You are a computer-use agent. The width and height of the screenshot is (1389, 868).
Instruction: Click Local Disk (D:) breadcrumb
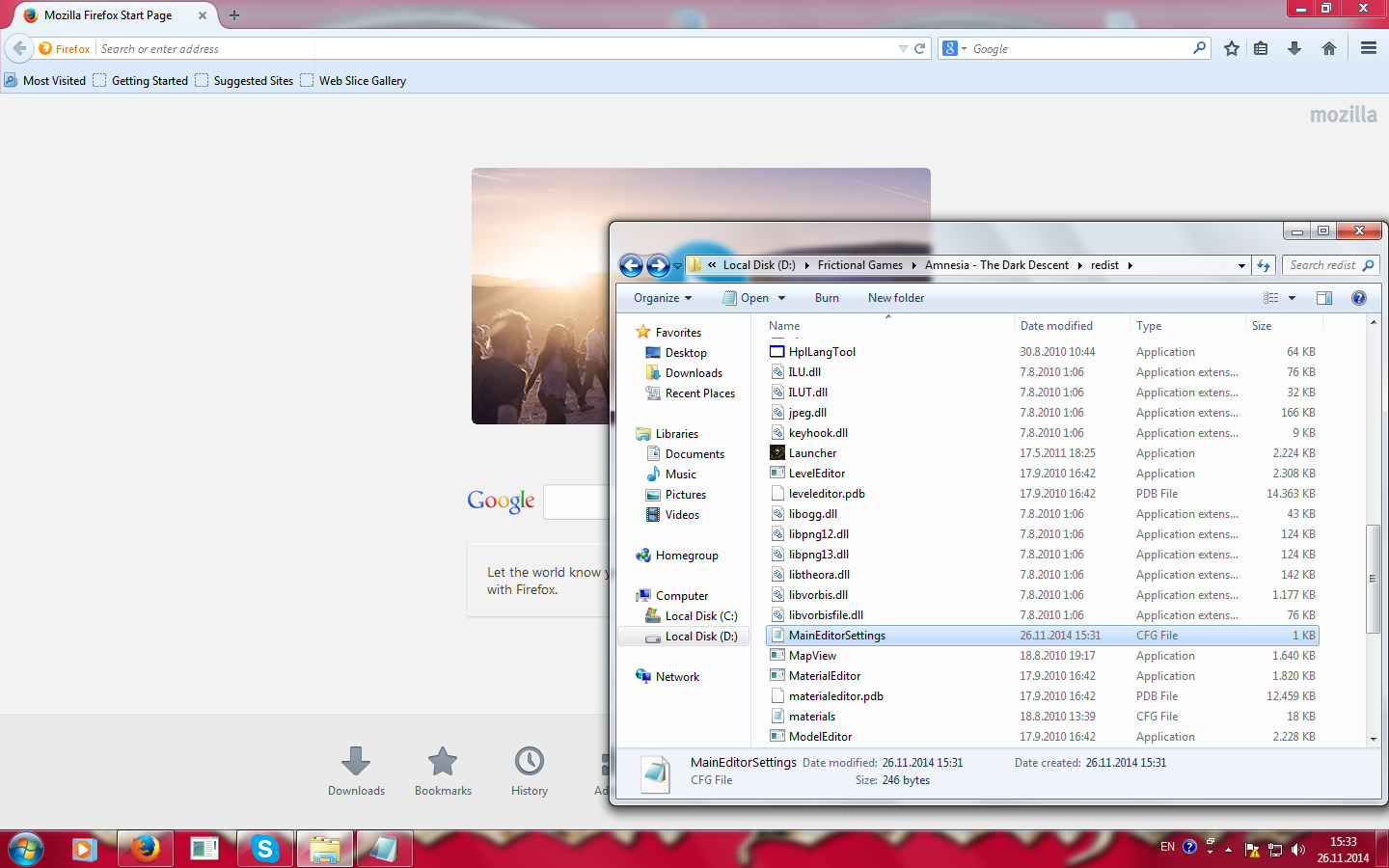pos(759,265)
